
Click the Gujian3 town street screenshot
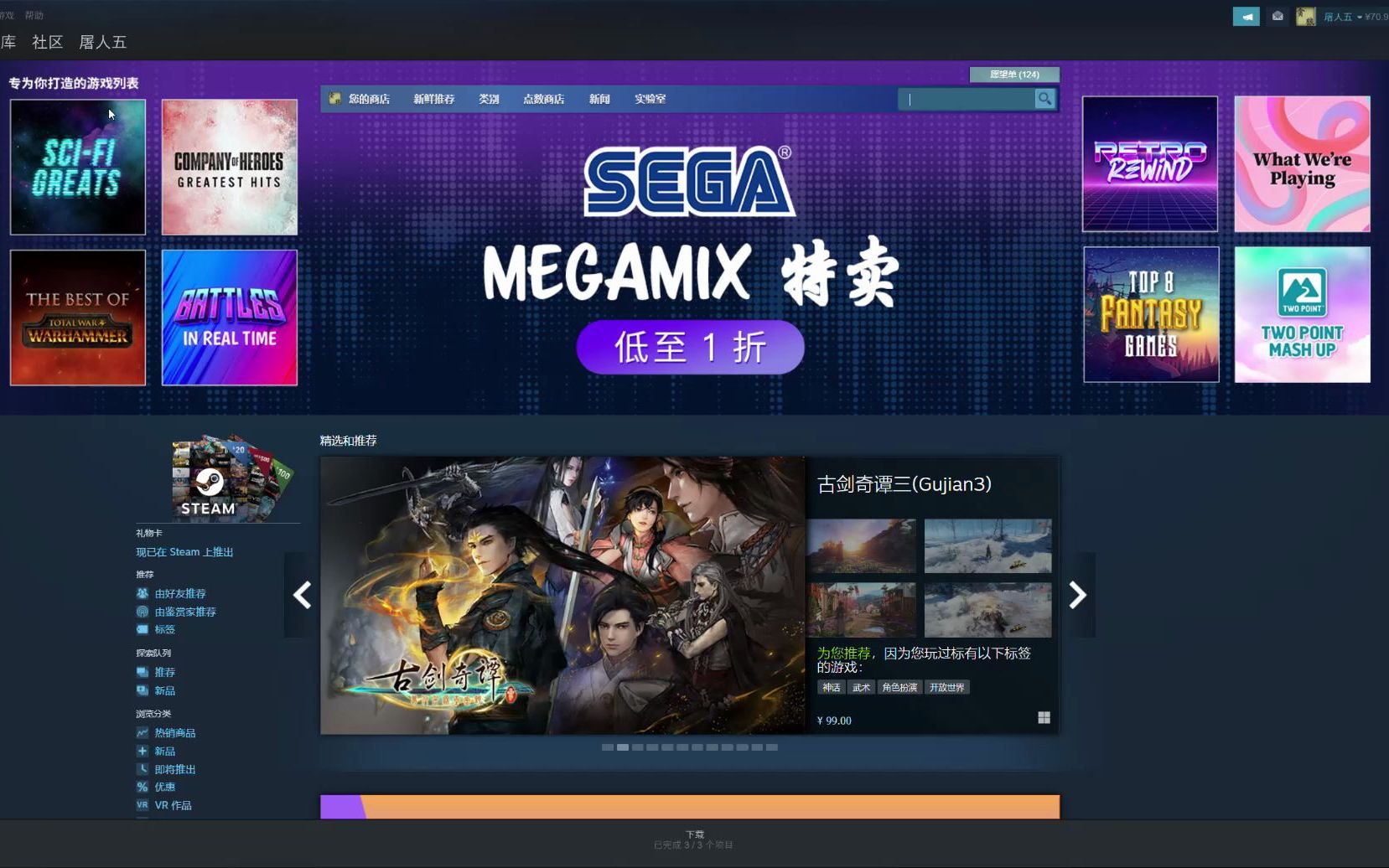click(862, 610)
